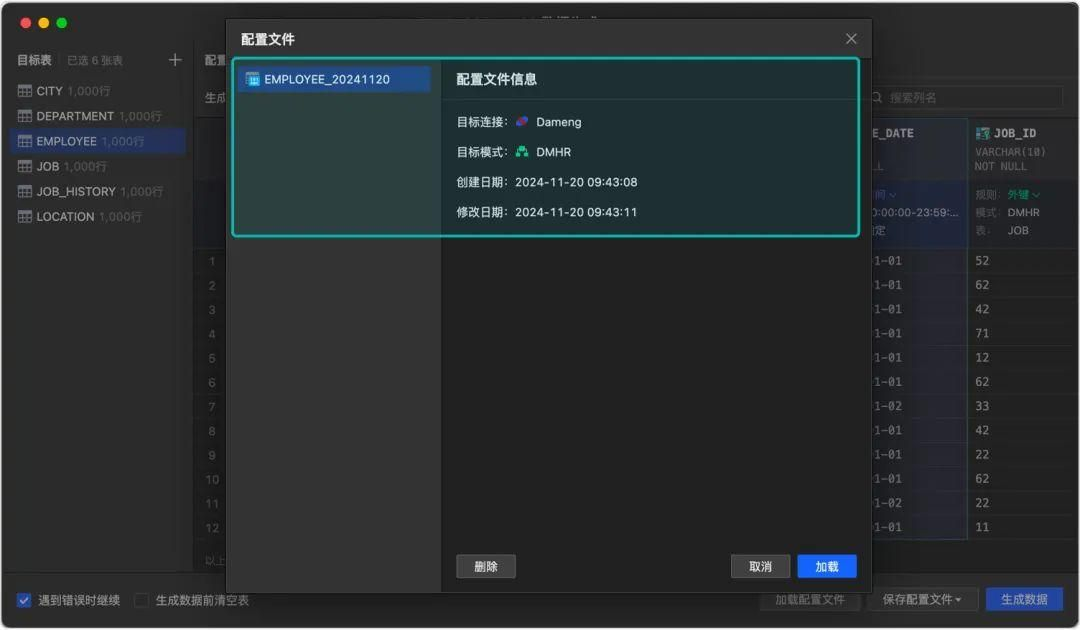Select EMPLOYEE table in sidebar
This screenshot has height=630, width=1080.
(98, 141)
